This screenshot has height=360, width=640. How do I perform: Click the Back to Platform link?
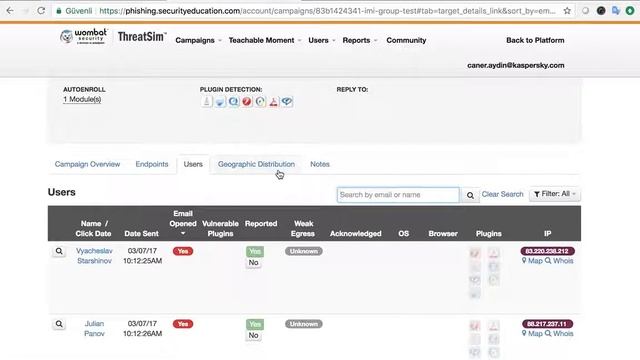click(x=535, y=40)
